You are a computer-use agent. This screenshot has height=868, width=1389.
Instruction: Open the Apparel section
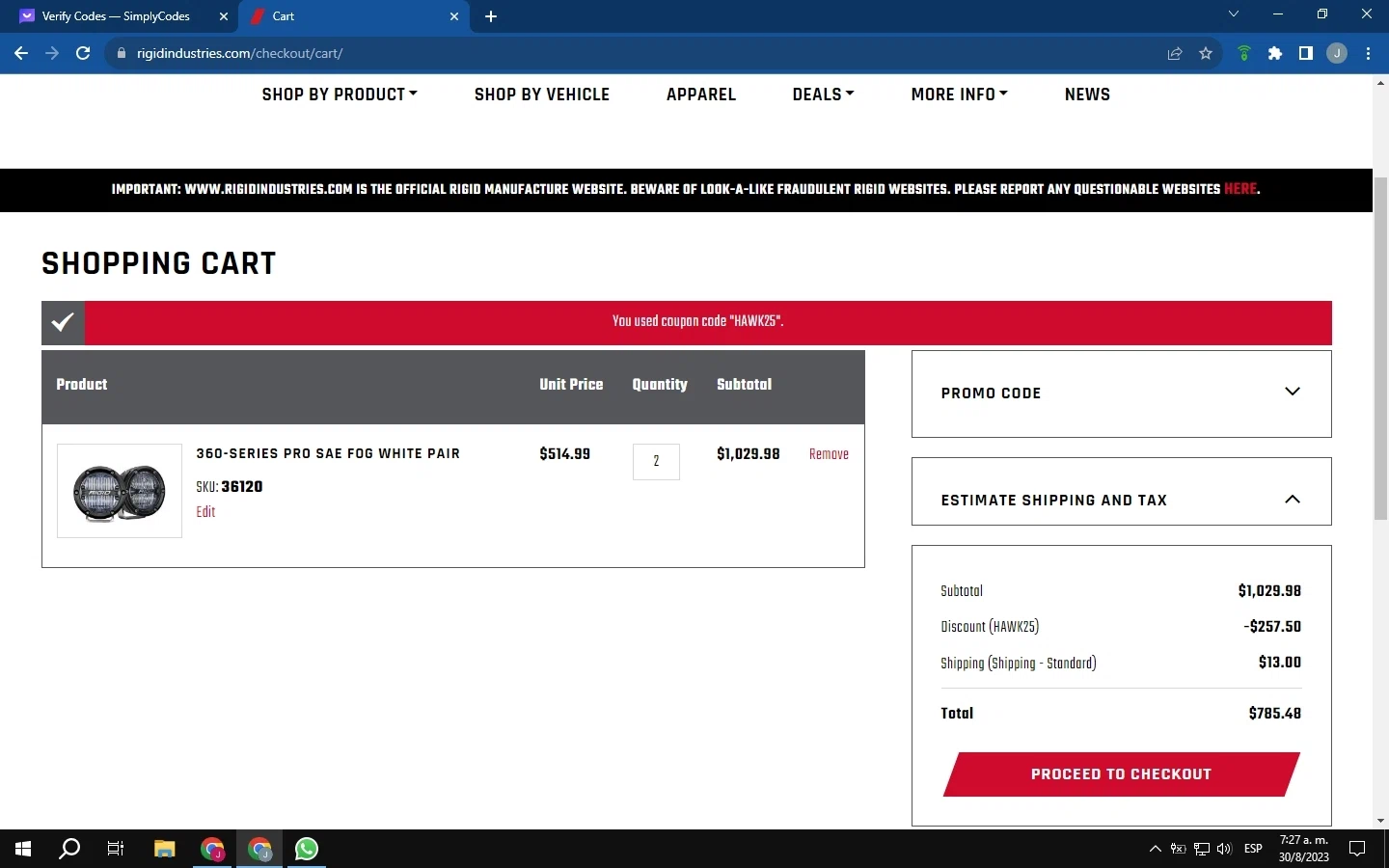point(701,95)
